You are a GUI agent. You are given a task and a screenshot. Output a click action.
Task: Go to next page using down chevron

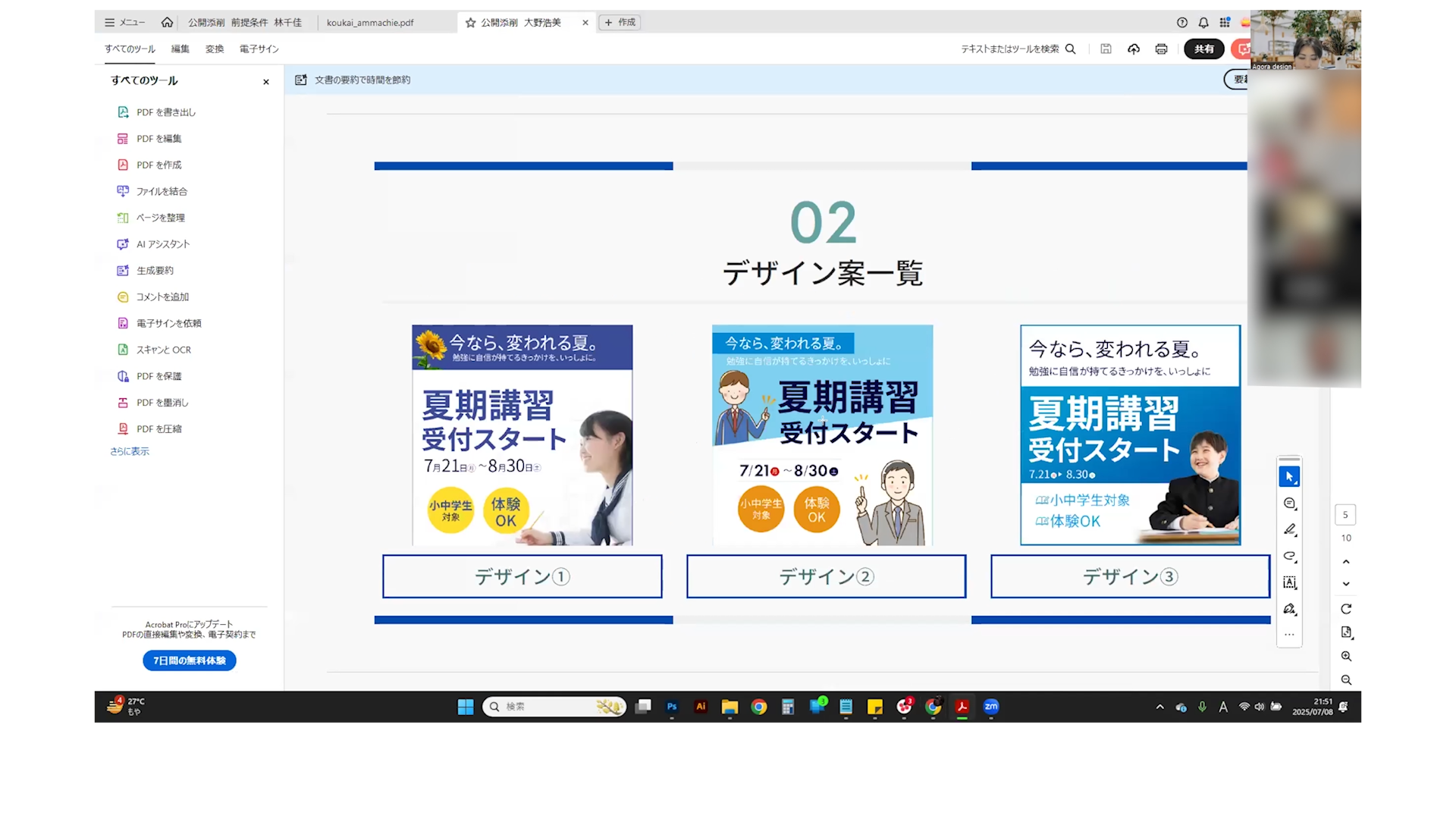click(1346, 584)
